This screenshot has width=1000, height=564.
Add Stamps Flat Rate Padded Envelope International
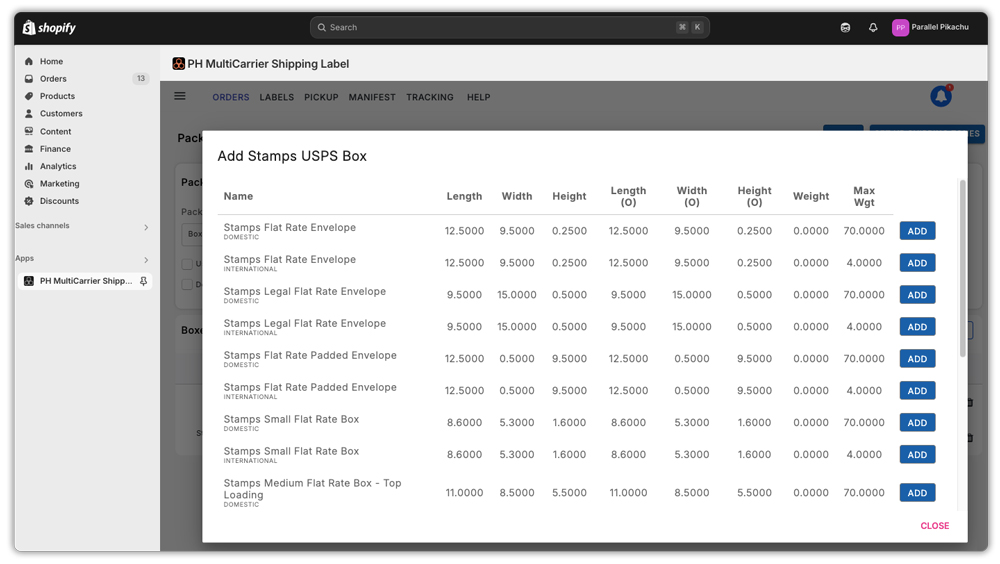click(917, 390)
